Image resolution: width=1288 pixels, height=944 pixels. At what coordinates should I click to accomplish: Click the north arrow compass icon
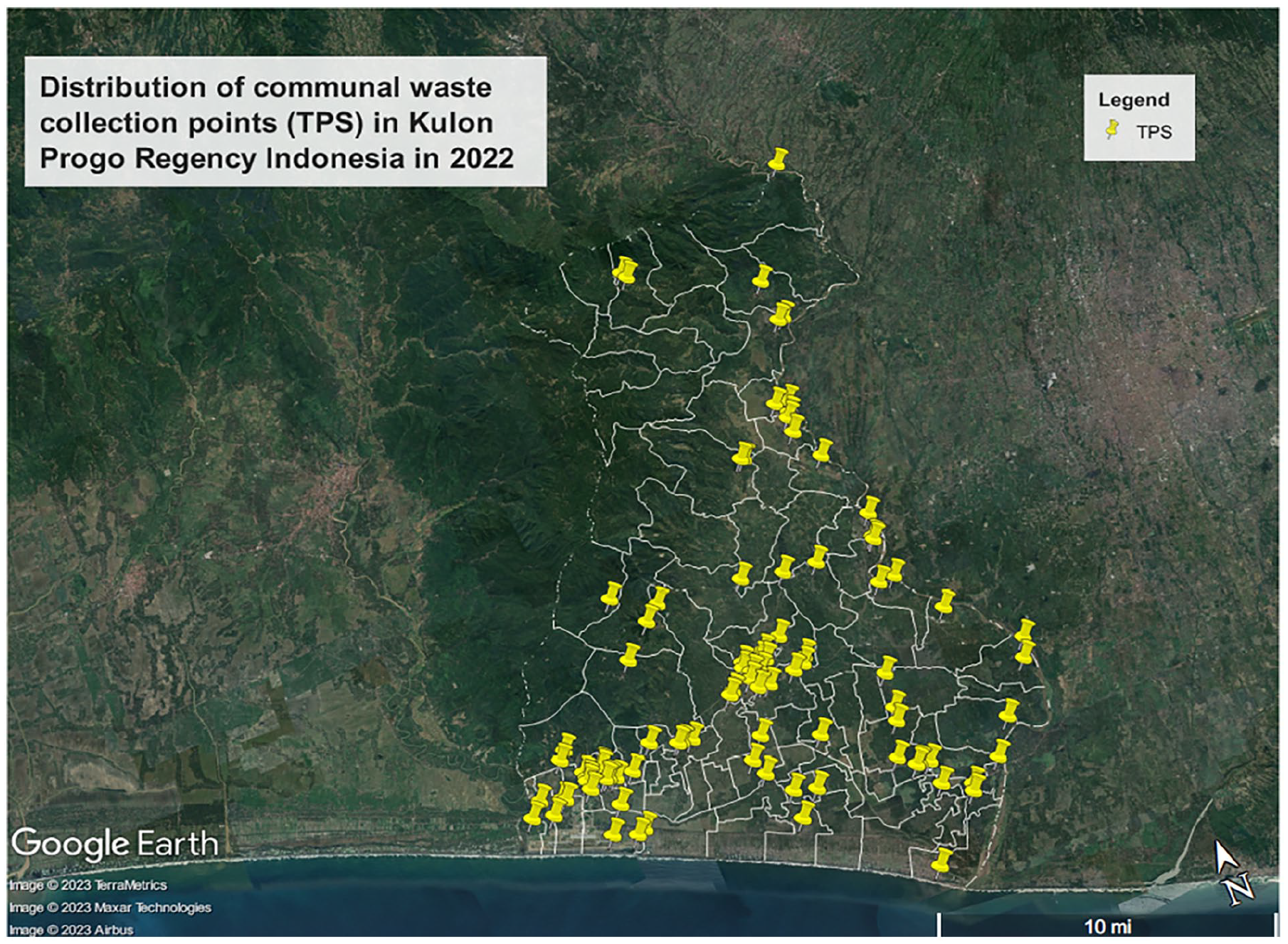coord(1232,873)
